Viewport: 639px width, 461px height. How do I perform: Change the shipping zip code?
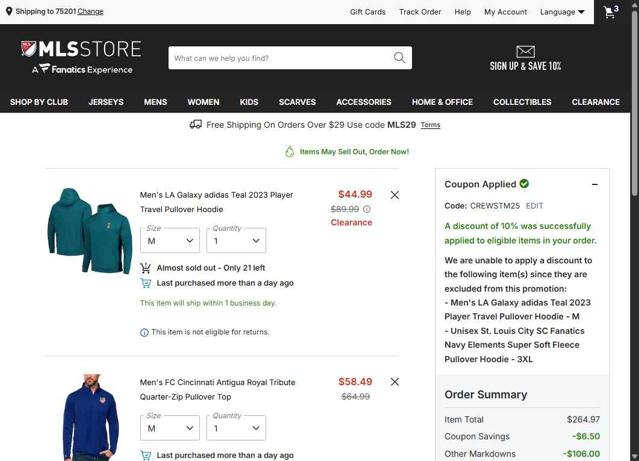(90, 11)
